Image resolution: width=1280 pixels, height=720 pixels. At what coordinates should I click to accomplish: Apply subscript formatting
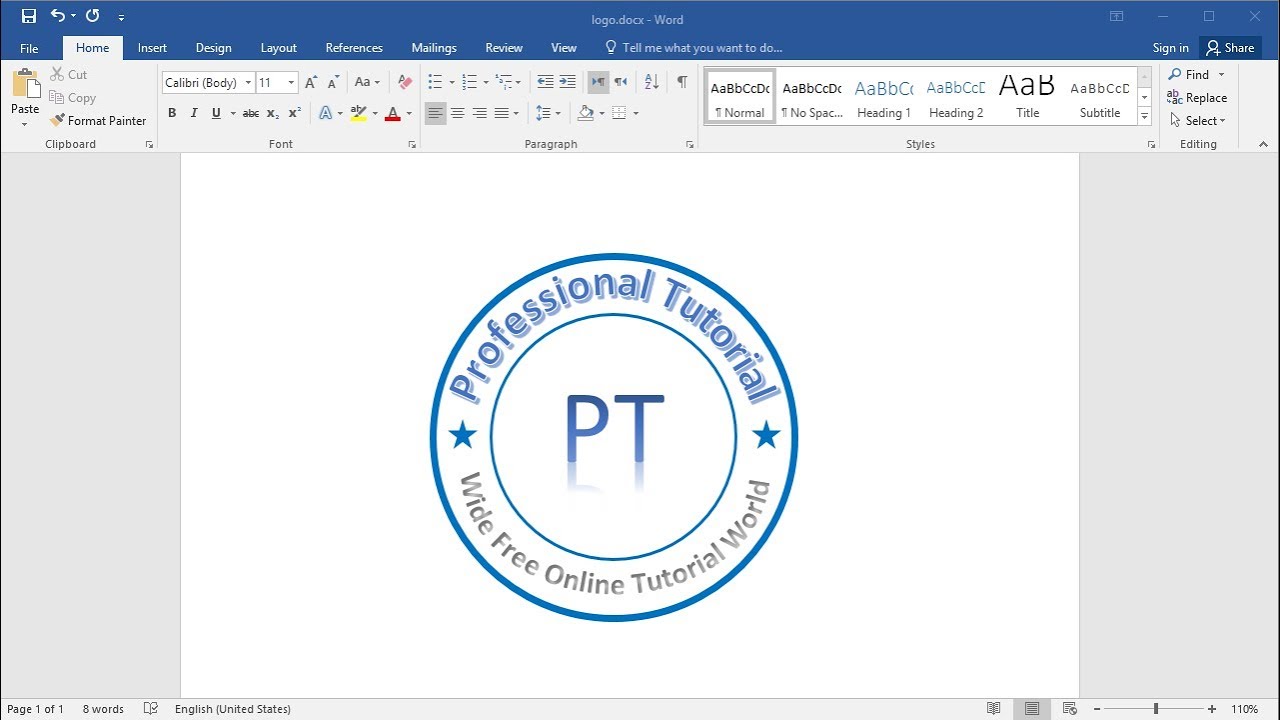(271, 113)
